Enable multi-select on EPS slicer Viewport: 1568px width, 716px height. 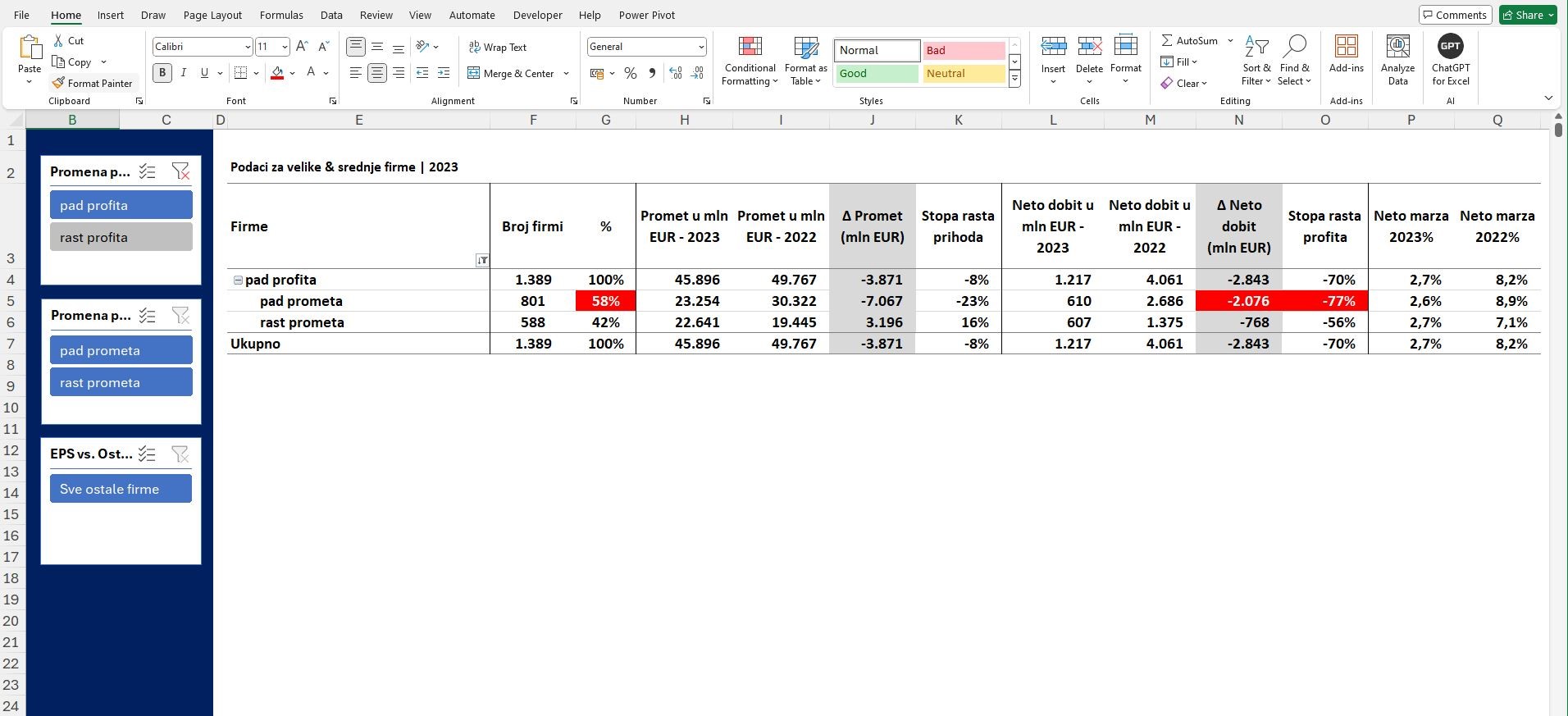click(x=148, y=454)
